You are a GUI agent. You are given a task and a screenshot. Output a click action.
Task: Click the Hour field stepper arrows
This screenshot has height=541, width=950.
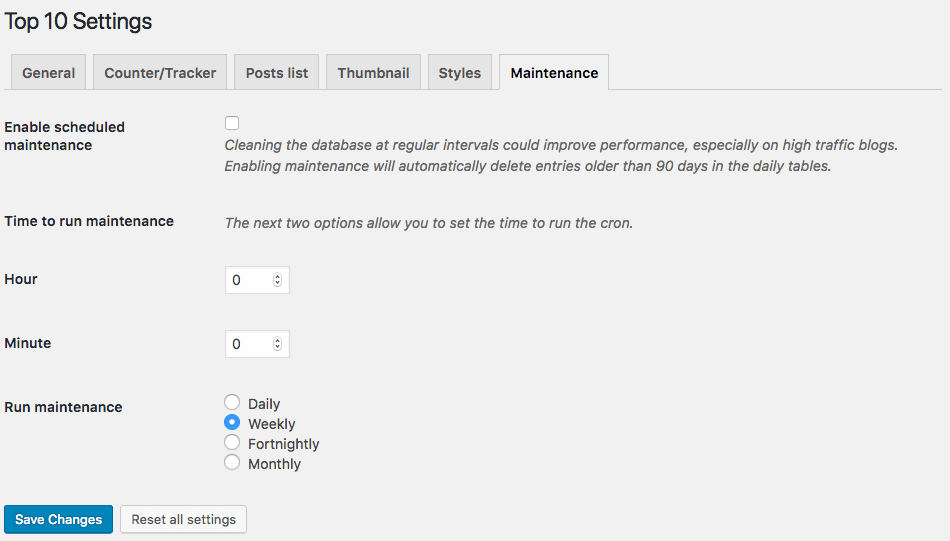[x=277, y=280]
